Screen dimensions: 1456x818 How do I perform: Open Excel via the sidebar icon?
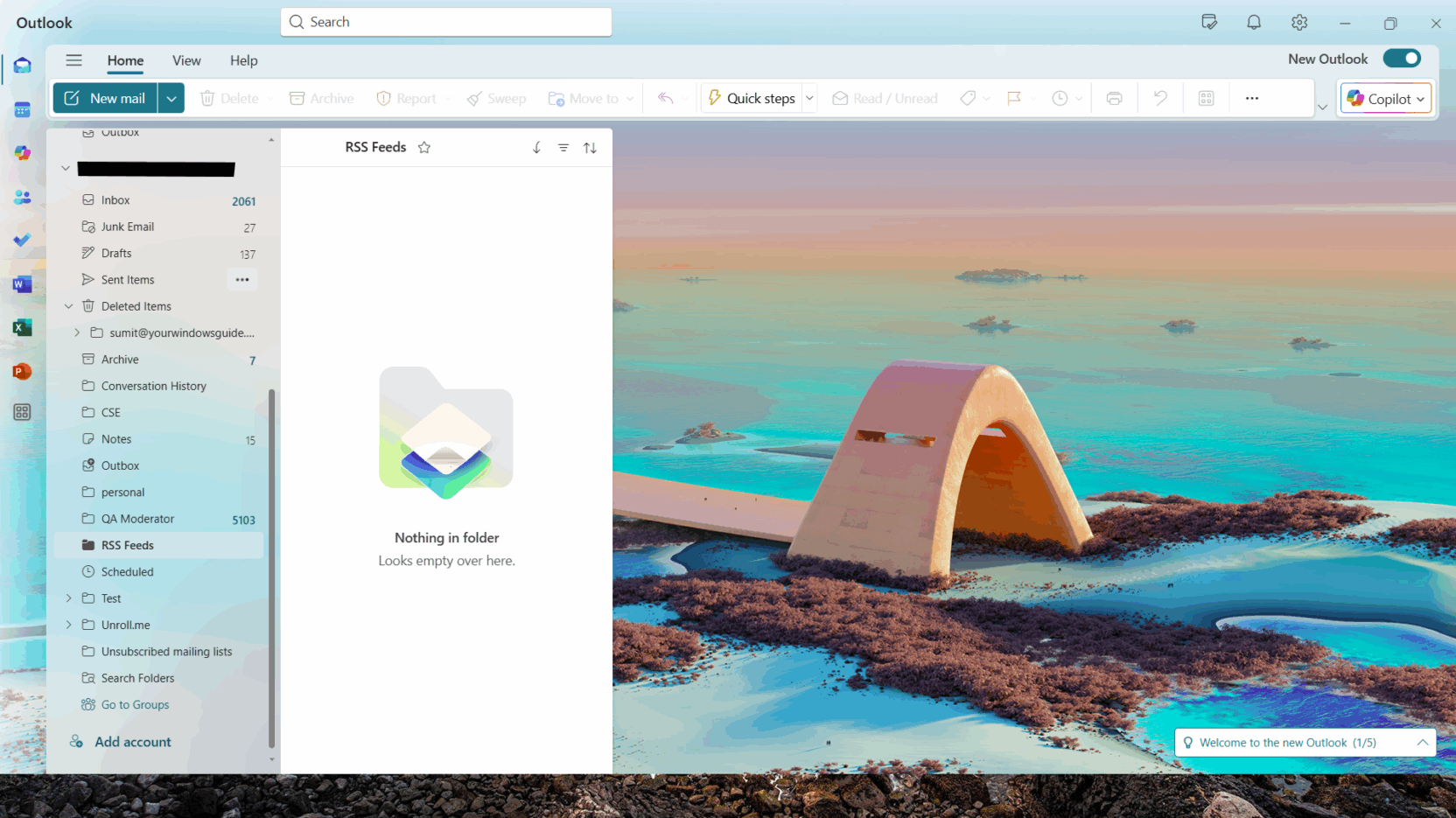click(x=22, y=327)
